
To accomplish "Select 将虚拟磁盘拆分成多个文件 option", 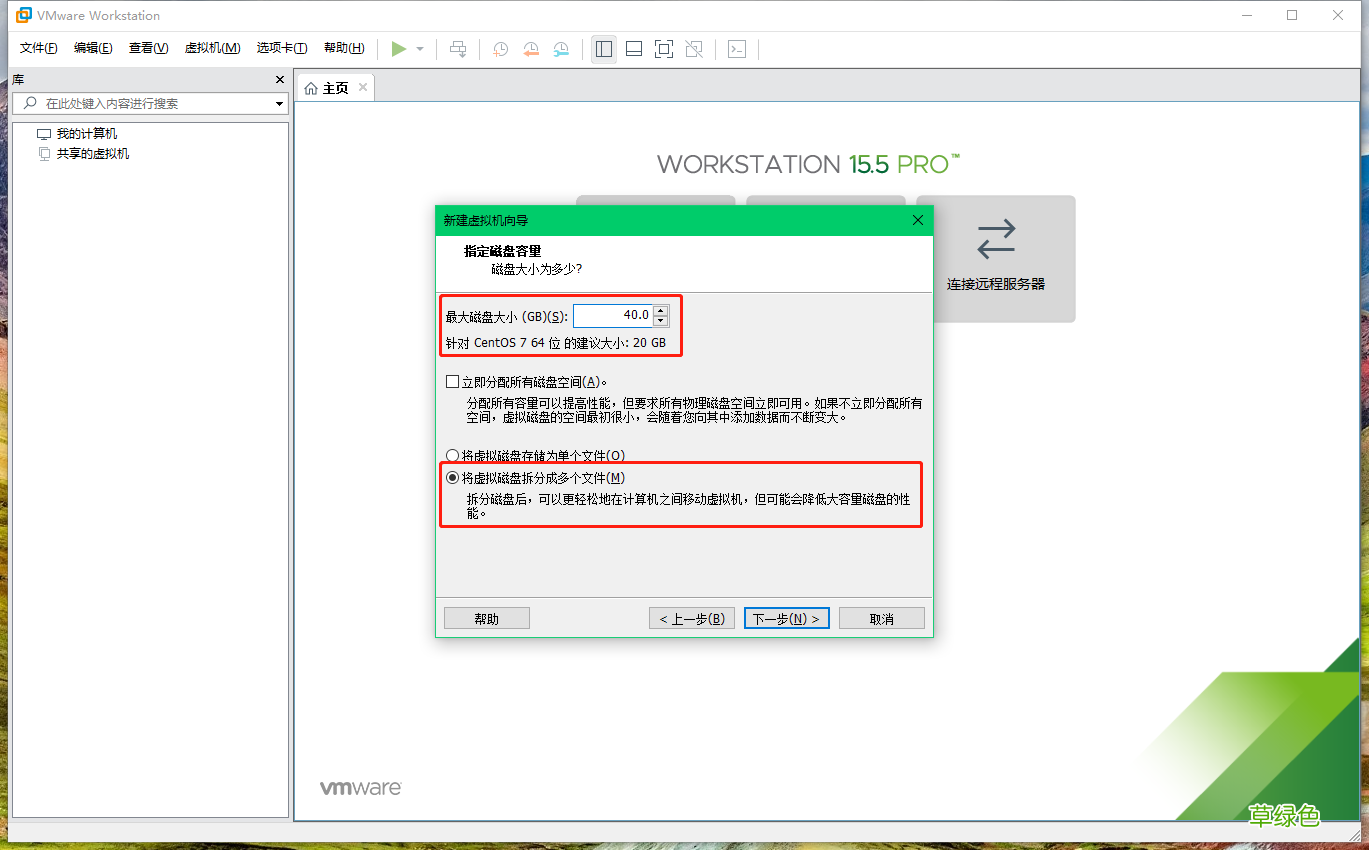I will (x=452, y=477).
